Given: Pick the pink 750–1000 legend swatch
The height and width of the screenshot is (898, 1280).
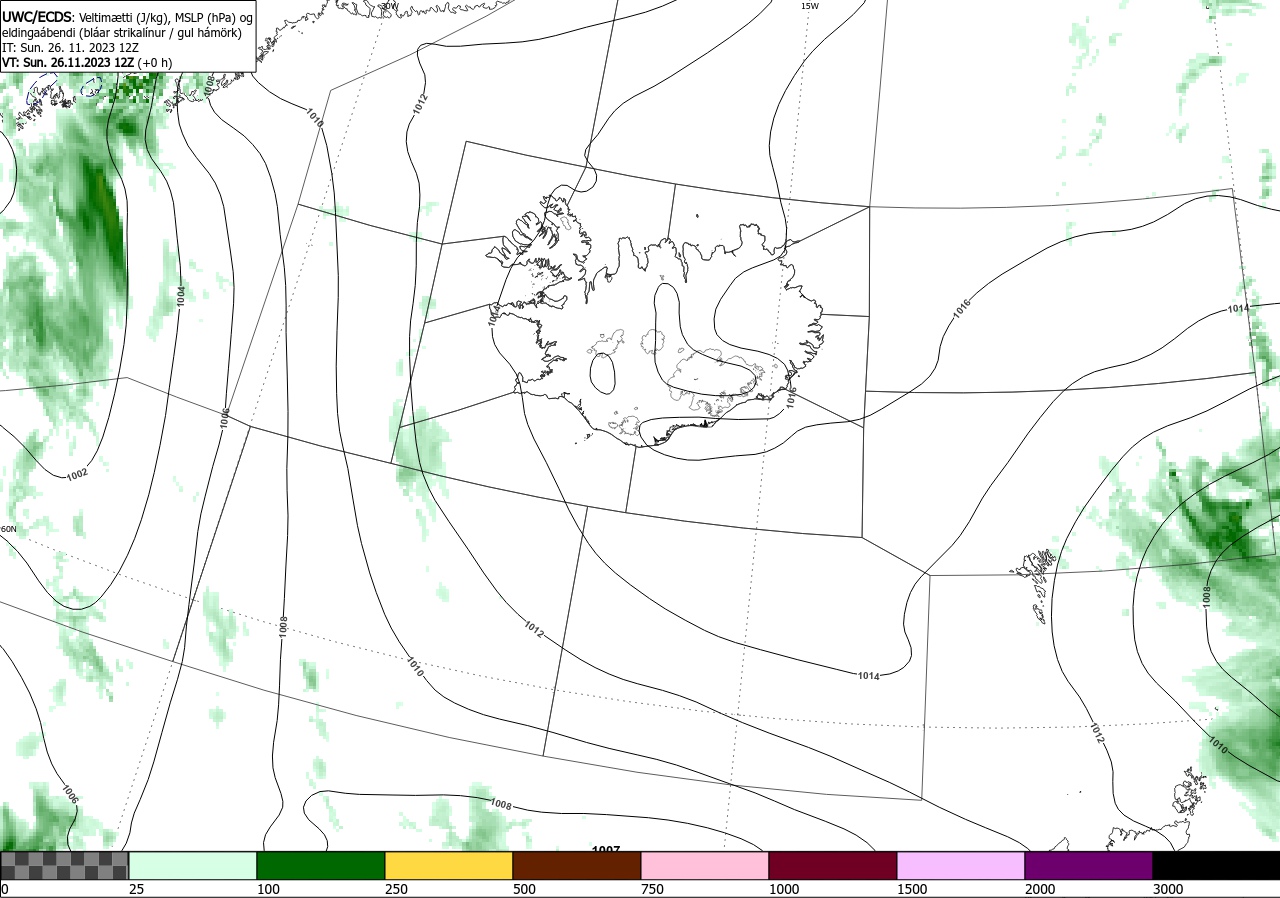Looking at the screenshot, I should [x=705, y=866].
